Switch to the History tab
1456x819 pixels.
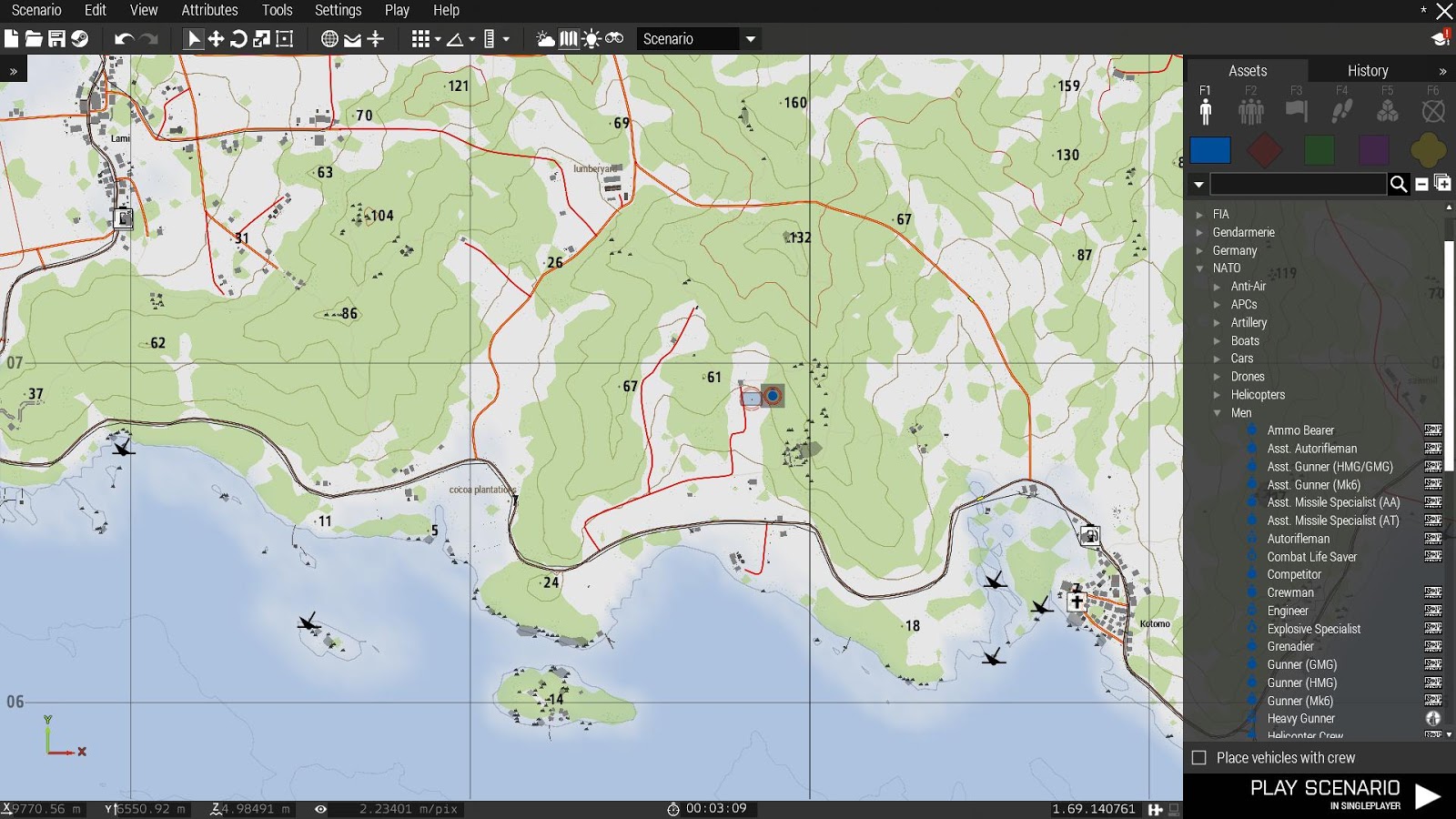coord(1367,70)
